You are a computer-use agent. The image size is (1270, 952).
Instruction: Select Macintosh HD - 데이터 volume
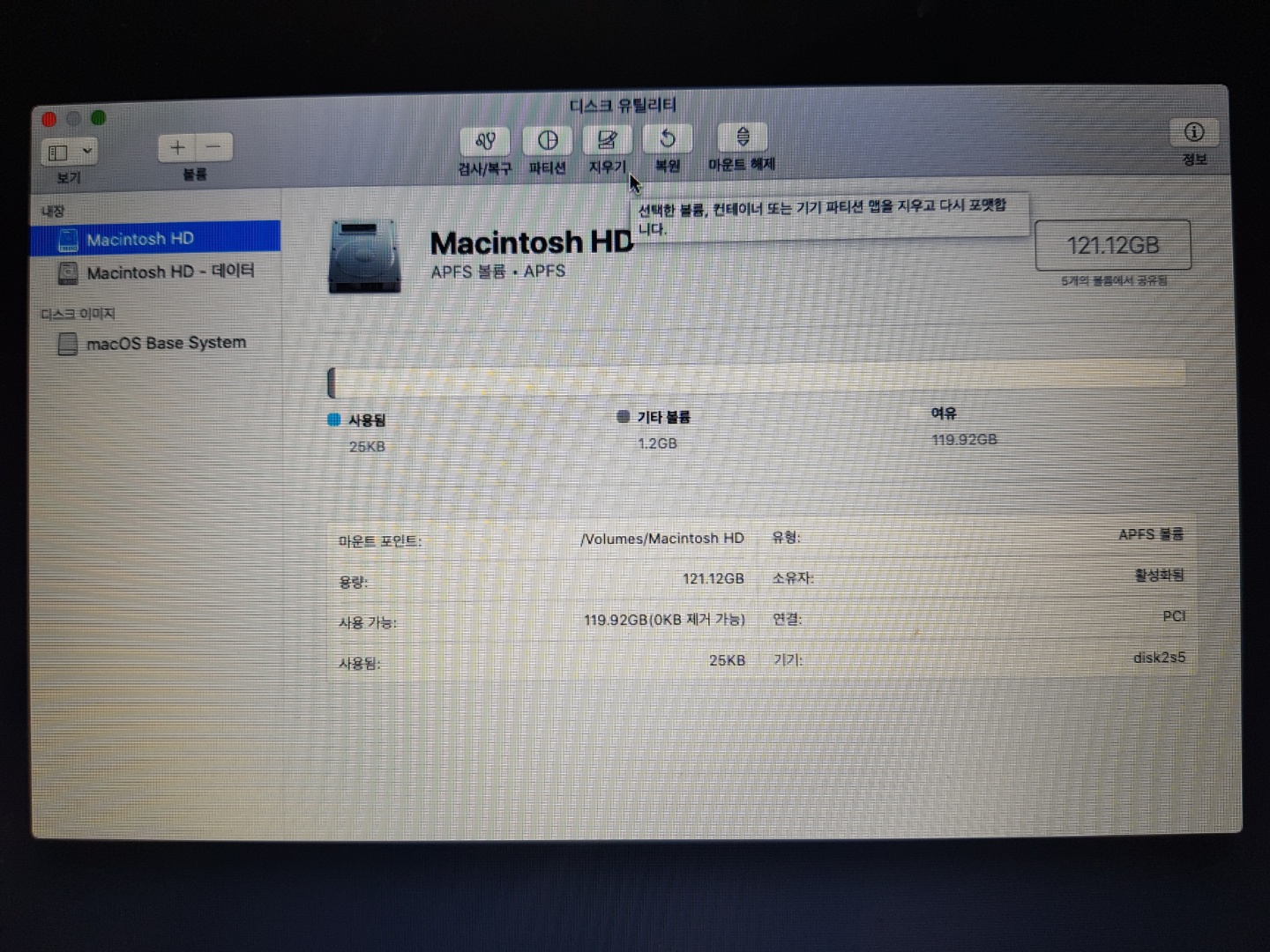155,272
